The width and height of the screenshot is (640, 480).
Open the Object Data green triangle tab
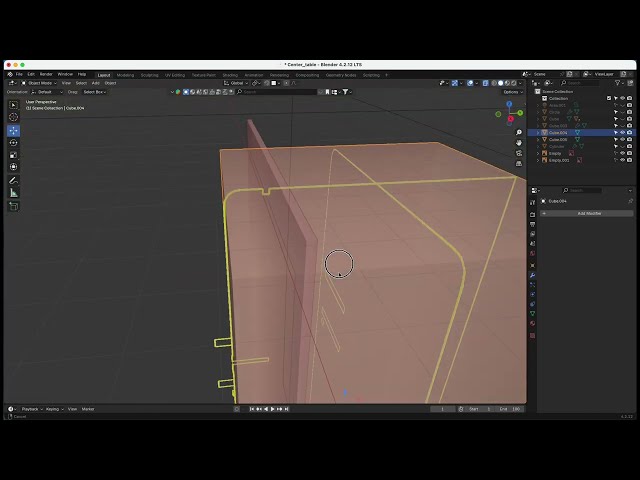point(532,313)
